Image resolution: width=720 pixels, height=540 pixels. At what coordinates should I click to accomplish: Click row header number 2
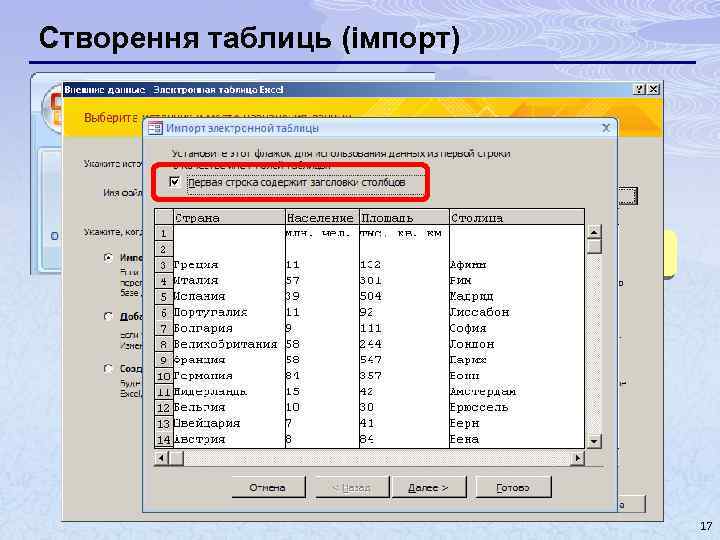click(163, 249)
